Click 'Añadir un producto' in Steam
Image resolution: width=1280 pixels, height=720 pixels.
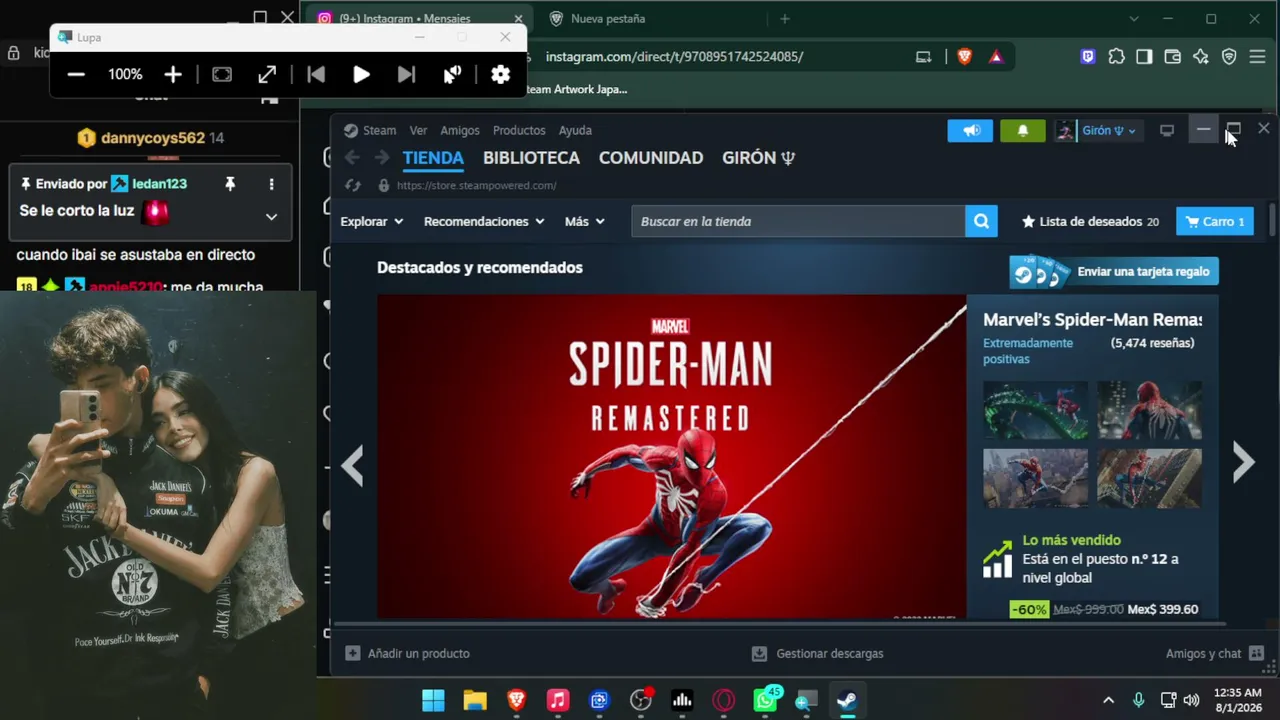click(408, 653)
